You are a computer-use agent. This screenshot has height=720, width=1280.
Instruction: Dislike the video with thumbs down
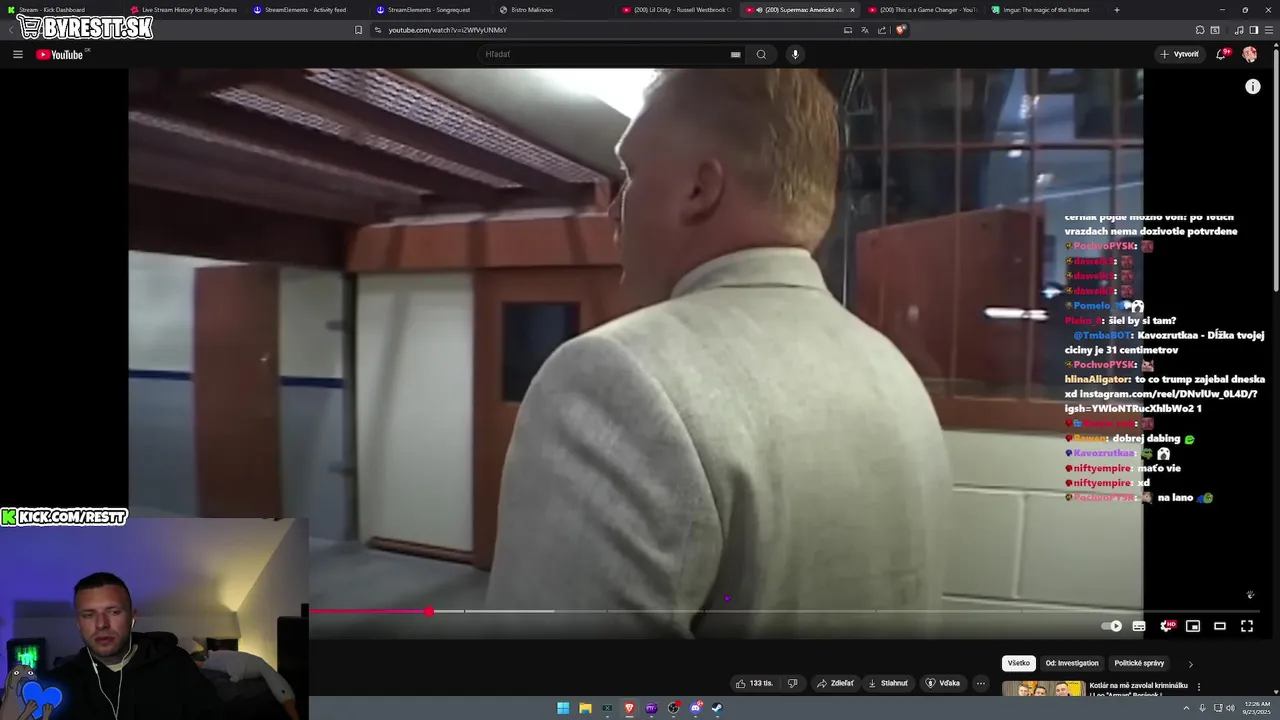click(792, 683)
